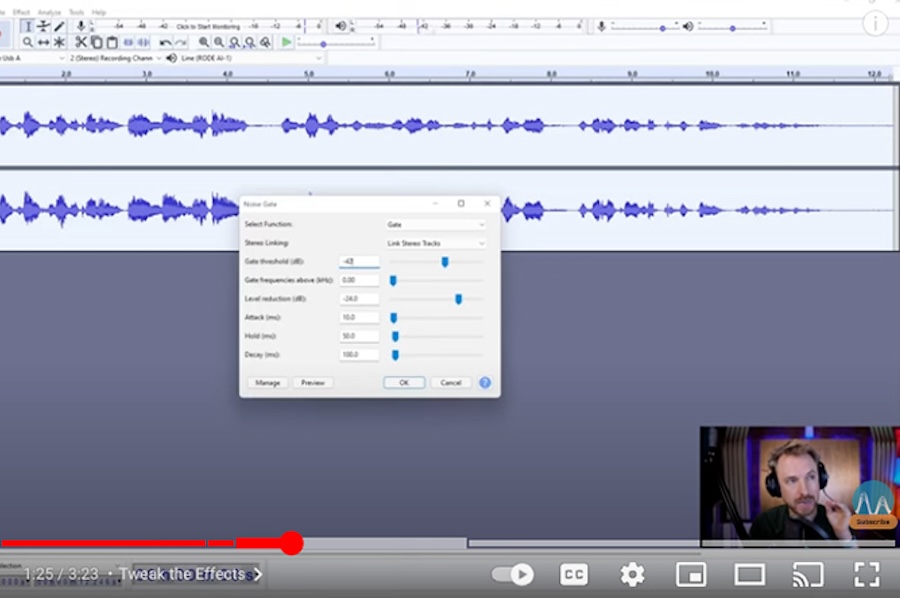Click the green Play-at-Speed button
Screen dimensions: 900x598
tap(286, 42)
